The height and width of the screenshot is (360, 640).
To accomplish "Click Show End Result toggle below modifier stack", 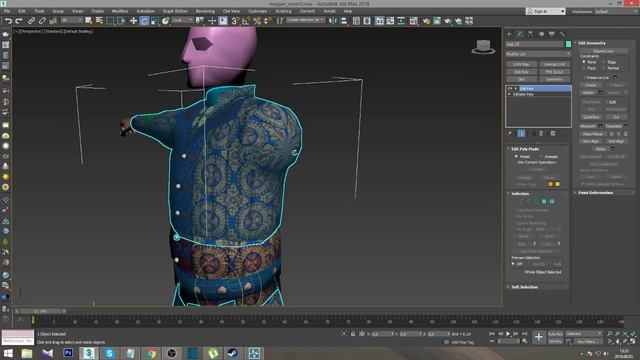I will click(x=521, y=133).
